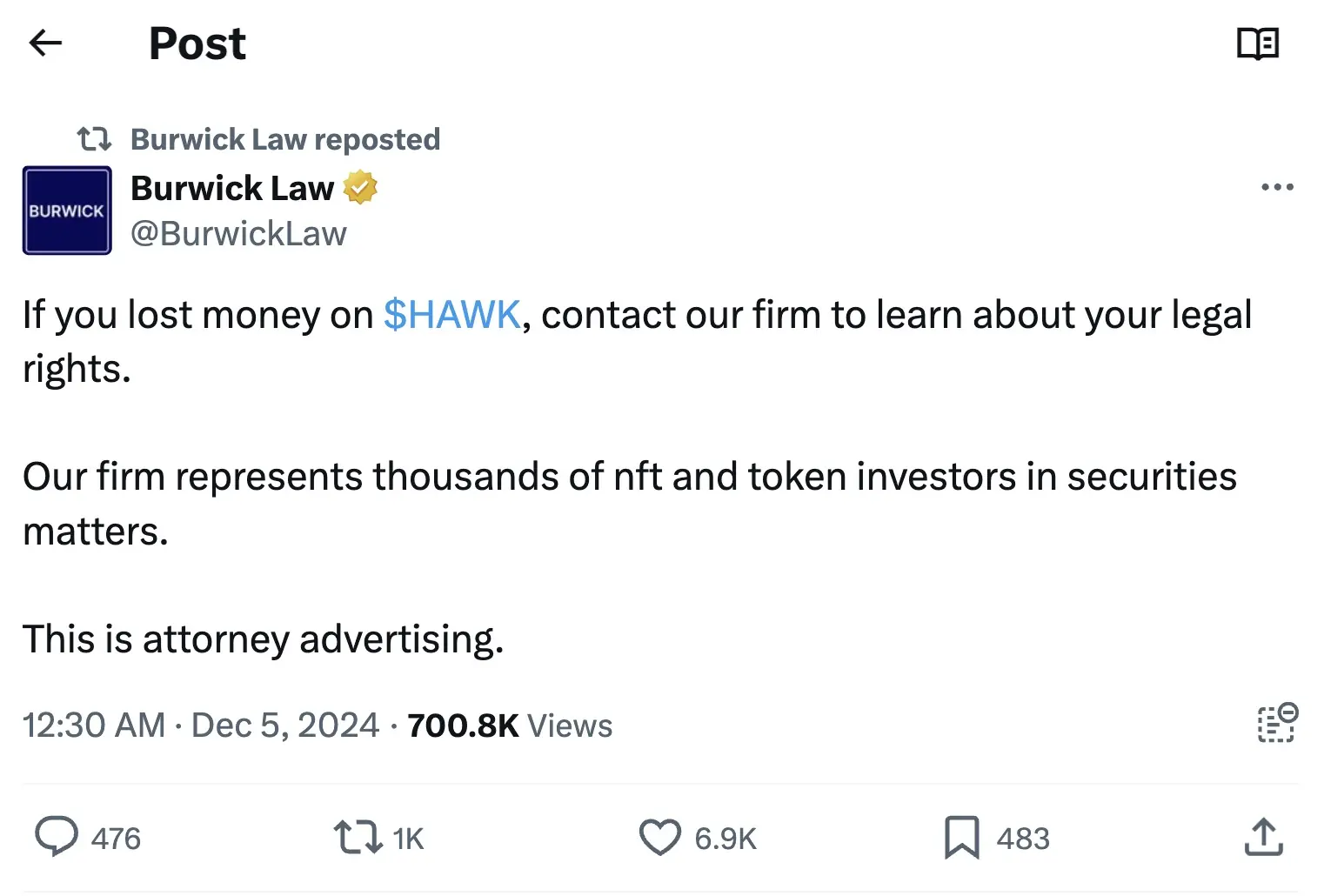Click the summary icon beside the views row
This screenshot has width=1324, height=896.
point(1277,724)
